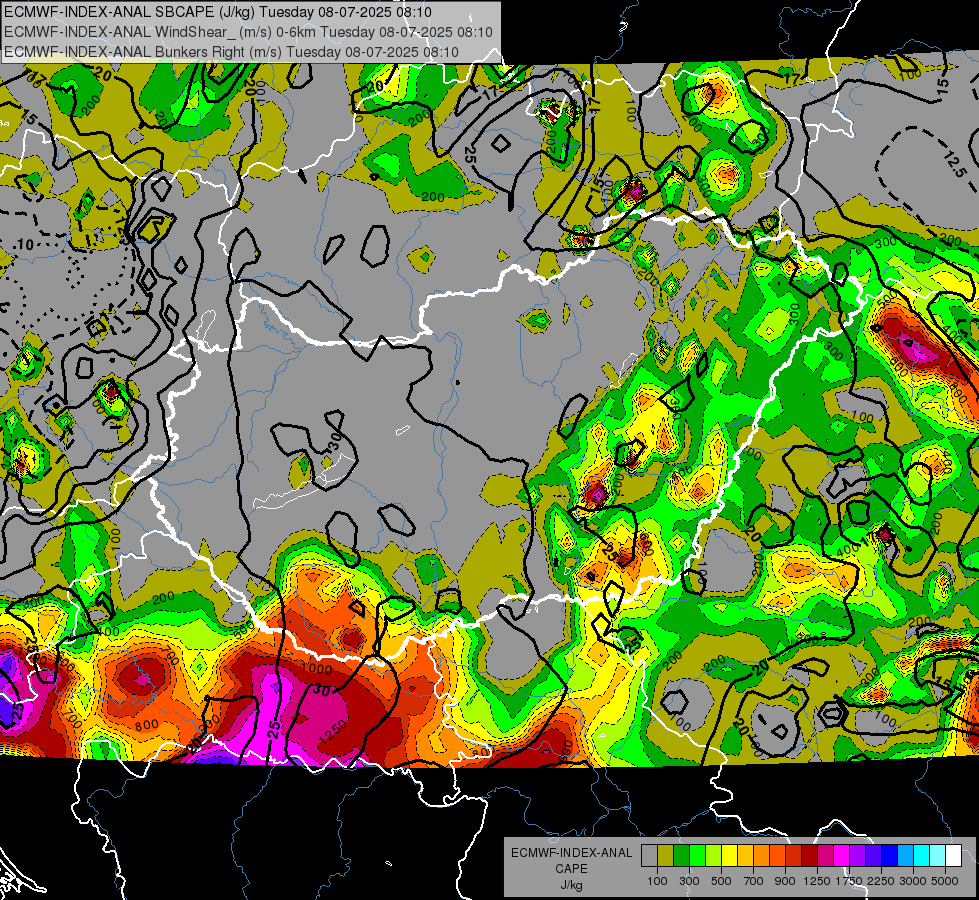Viewport: 979px width, 900px height.
Task: Select the bright green legend swatch
Action: click(697, 855)
